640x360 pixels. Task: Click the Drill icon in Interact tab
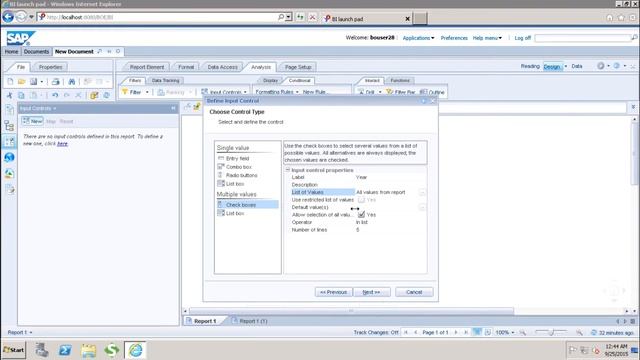point(361,92)
